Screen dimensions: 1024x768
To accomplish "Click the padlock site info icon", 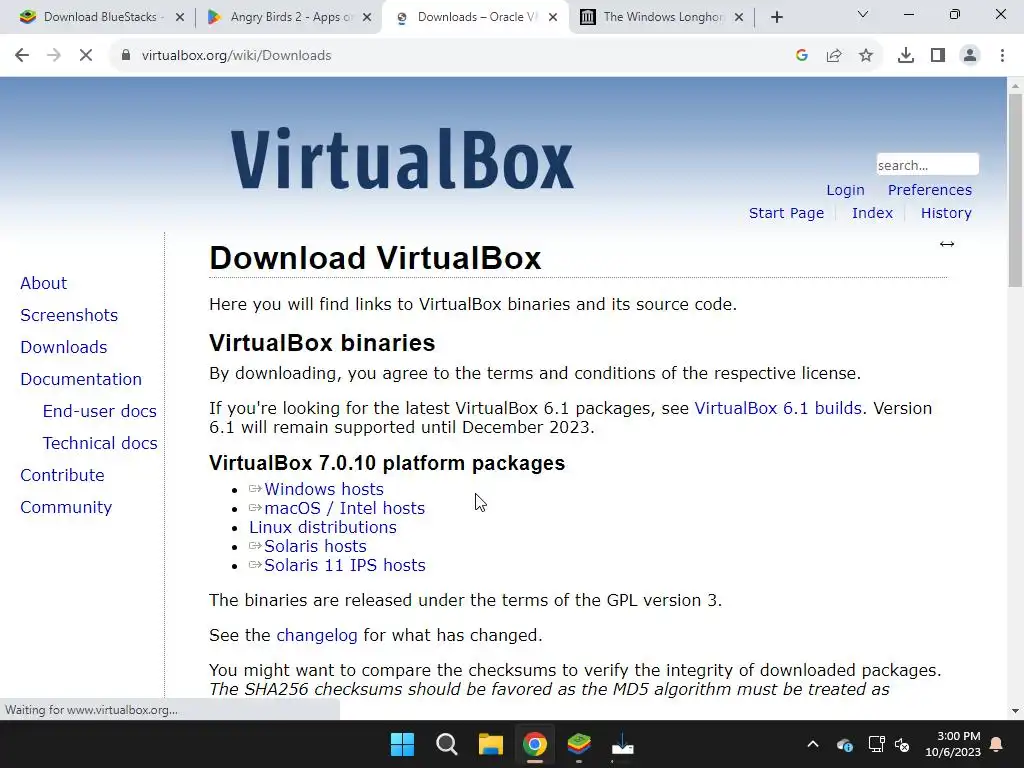I will tap(126, 56).
